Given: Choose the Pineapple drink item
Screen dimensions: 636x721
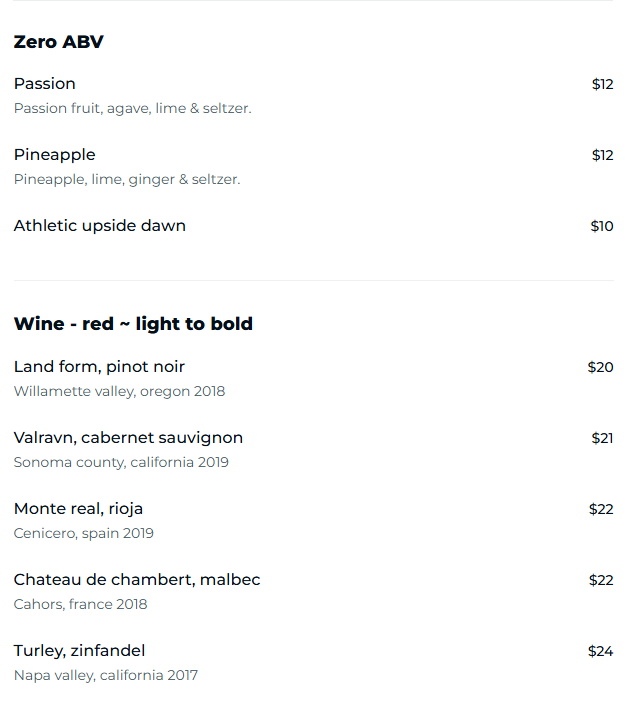Looking at the screenshot, I should (x=55, y=155).
